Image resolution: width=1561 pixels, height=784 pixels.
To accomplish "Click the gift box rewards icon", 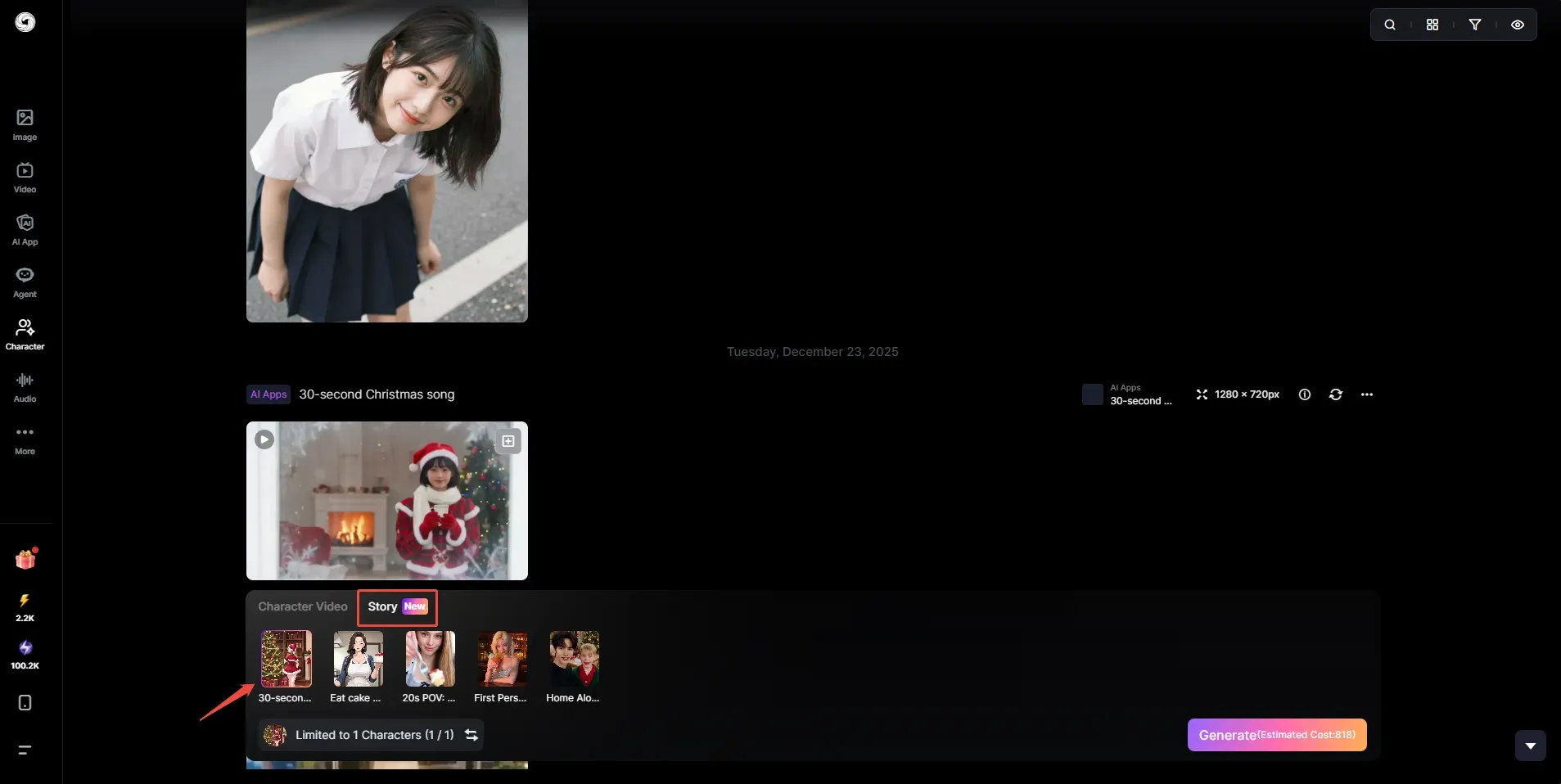I will 25,560.
